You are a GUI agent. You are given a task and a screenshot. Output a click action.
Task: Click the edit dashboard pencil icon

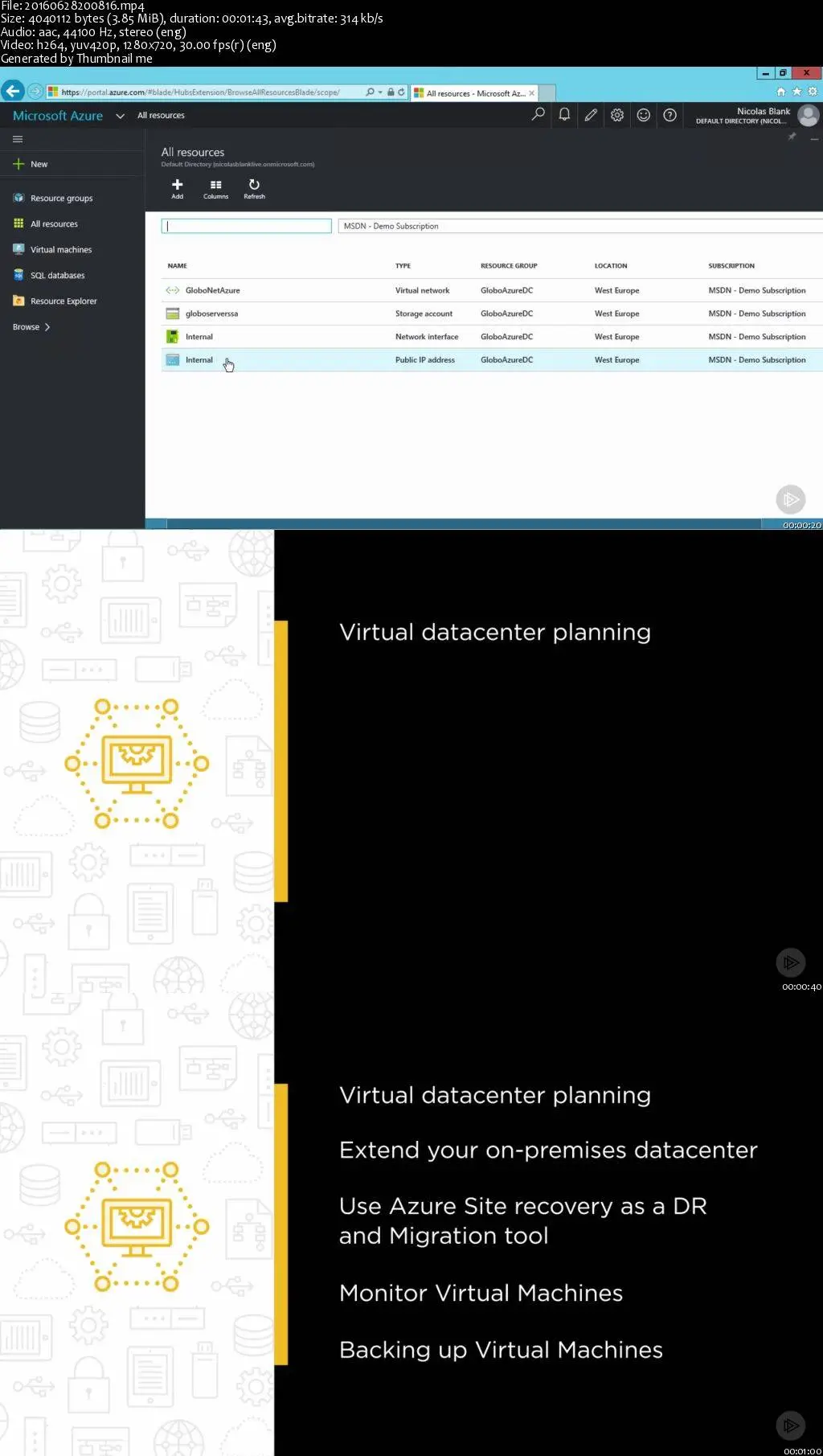click(591, 115)
